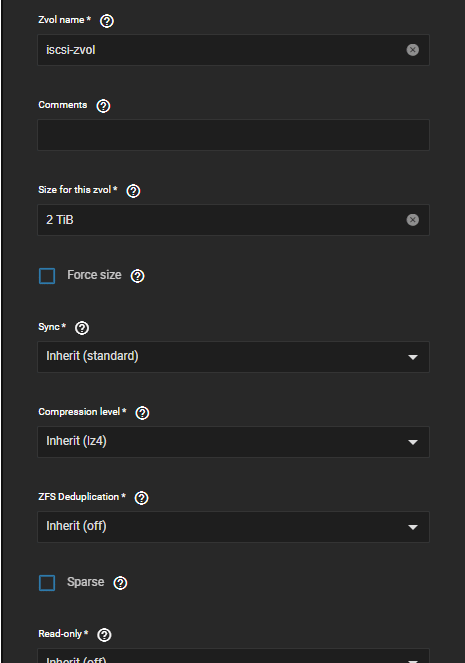Enable the Force size checkbox
This screenshot has height=663, width=465.
[47, 276]
